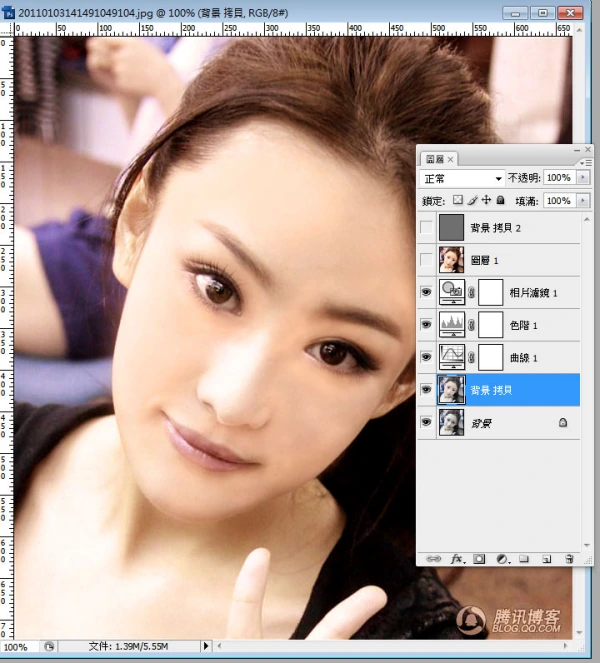Click the thumbnail of 背景 拷貝 layer
600x663 pixels.
pos(452,389)
